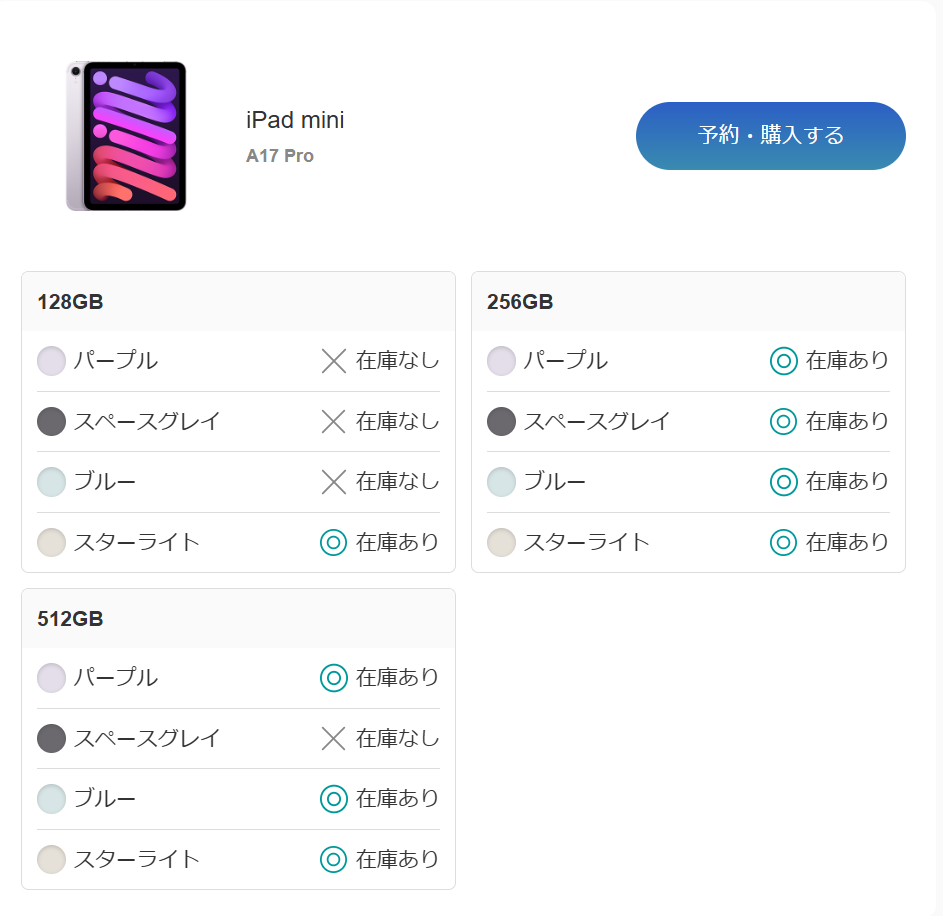Click the 128GB storage heading
This screenshot has height=916, width=943.
70,302
